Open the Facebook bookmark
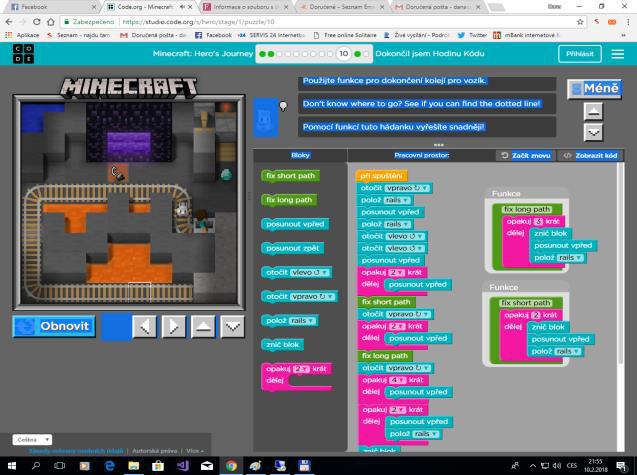 [213, 35]
